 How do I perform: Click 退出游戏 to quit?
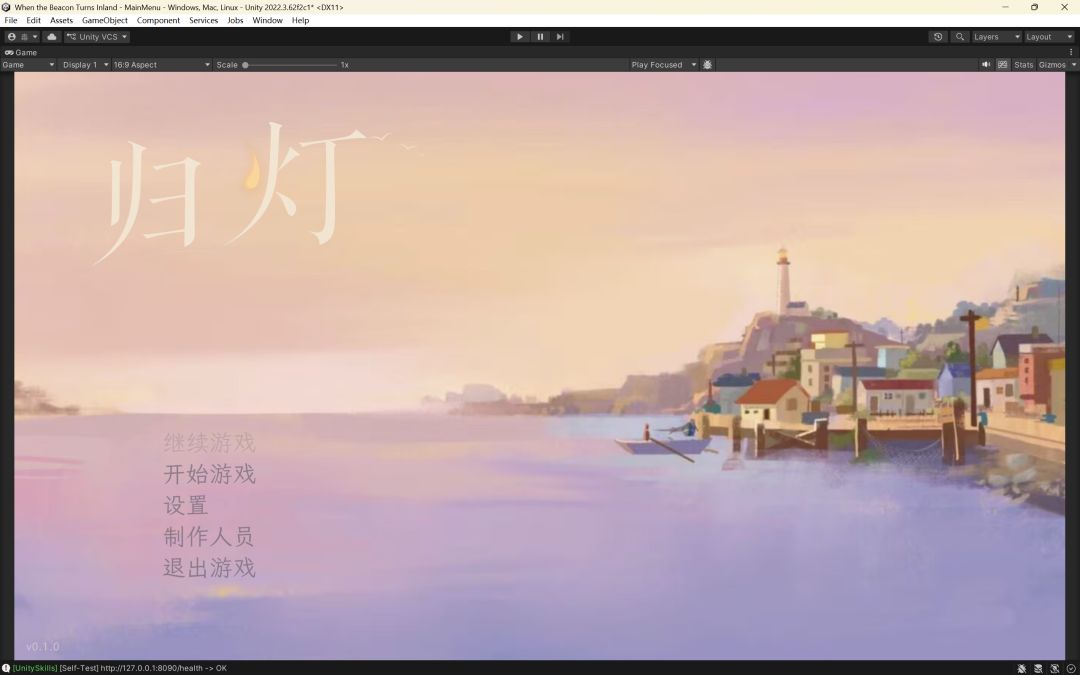209,568
